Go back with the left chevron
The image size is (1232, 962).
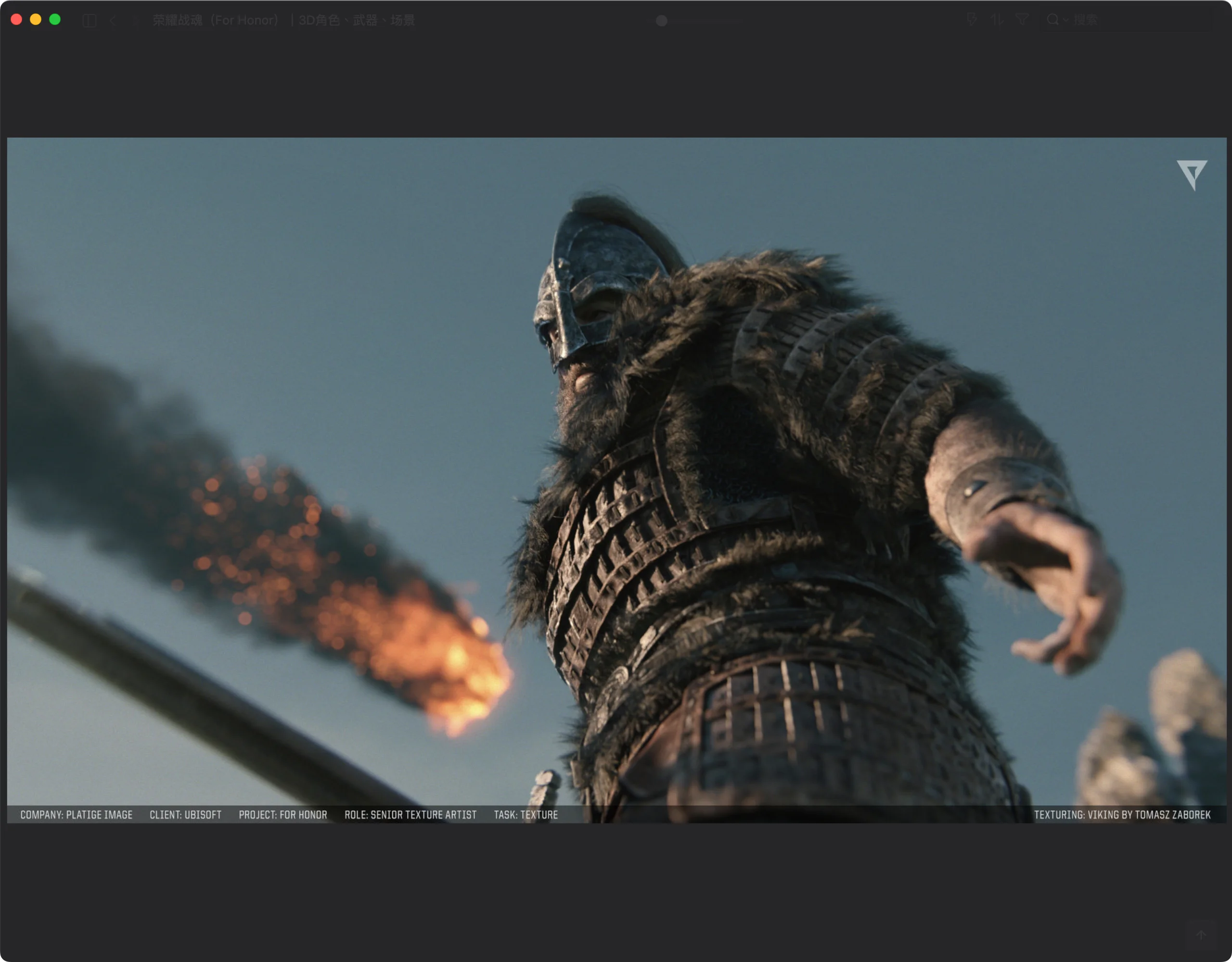click(113, 20)
